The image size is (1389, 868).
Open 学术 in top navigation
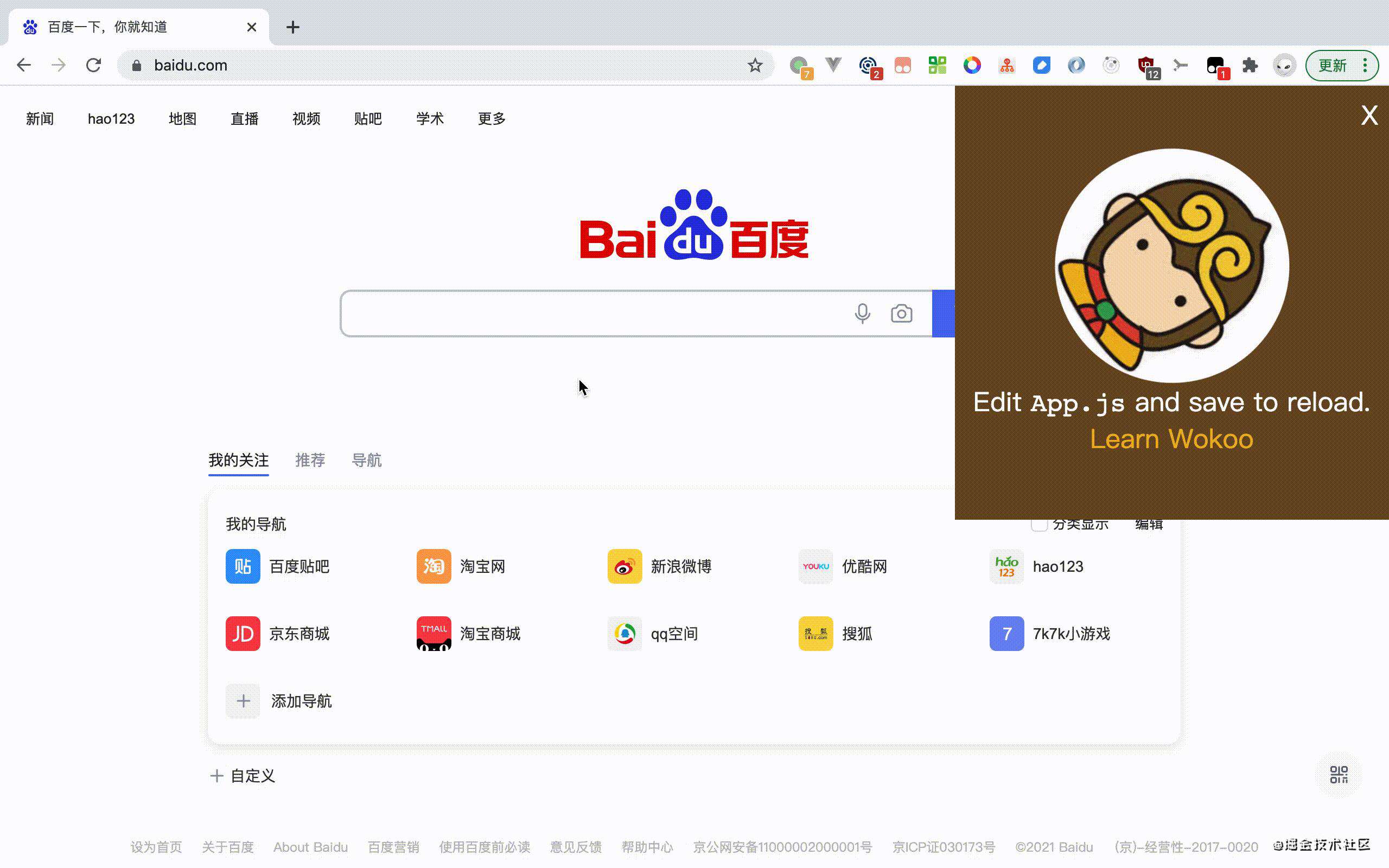tap(430, 118)
